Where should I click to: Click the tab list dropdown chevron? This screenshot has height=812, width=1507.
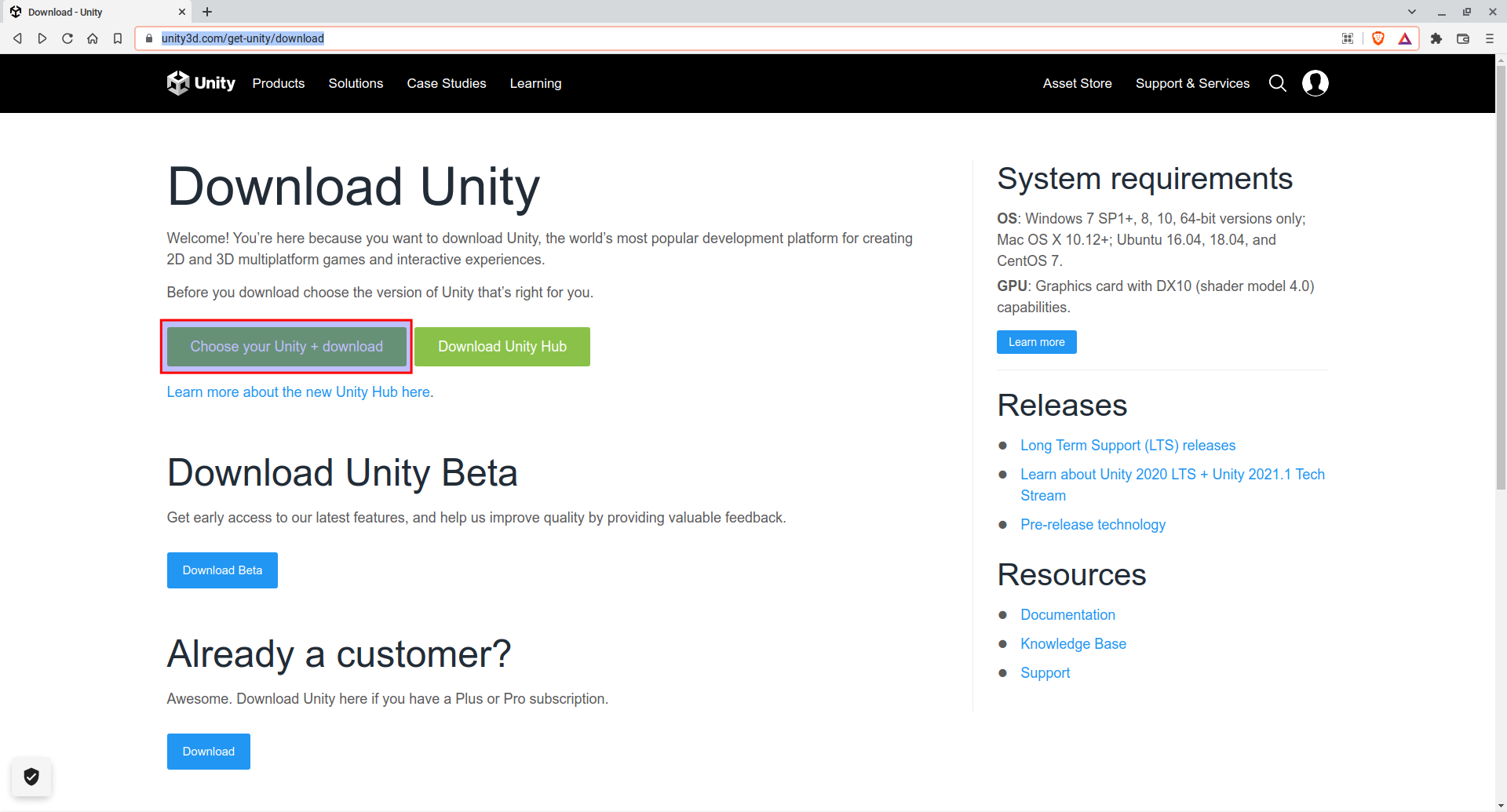coord(1412,12)
